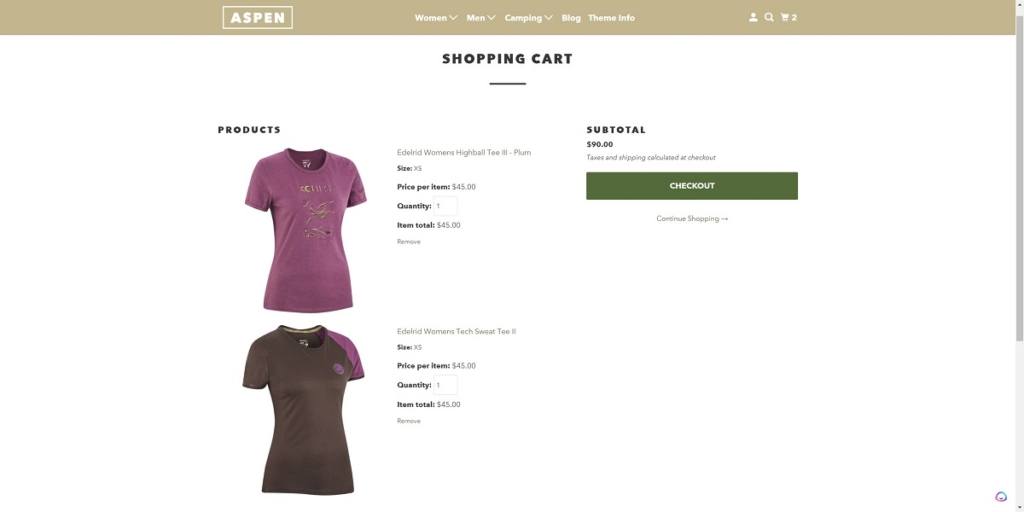This screenshot has width=1024, height=512.
Task: Open the Blog menu item
Action: (x=571, y=18)
